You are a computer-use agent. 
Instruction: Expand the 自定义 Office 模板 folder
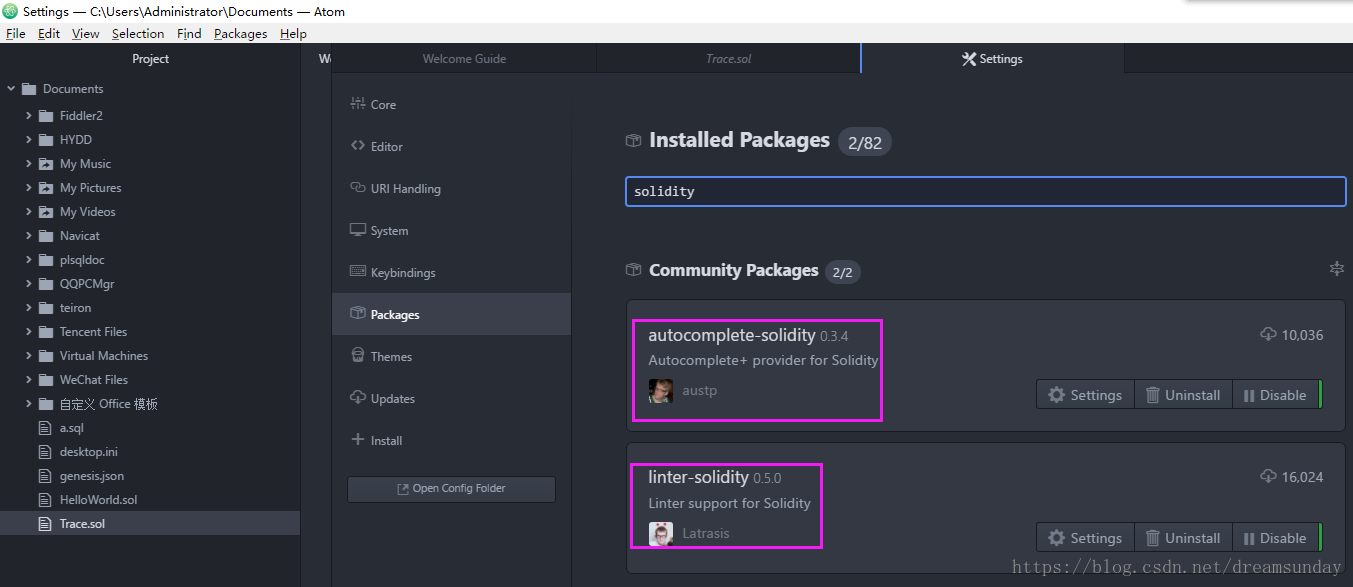(x=29, y=404)
